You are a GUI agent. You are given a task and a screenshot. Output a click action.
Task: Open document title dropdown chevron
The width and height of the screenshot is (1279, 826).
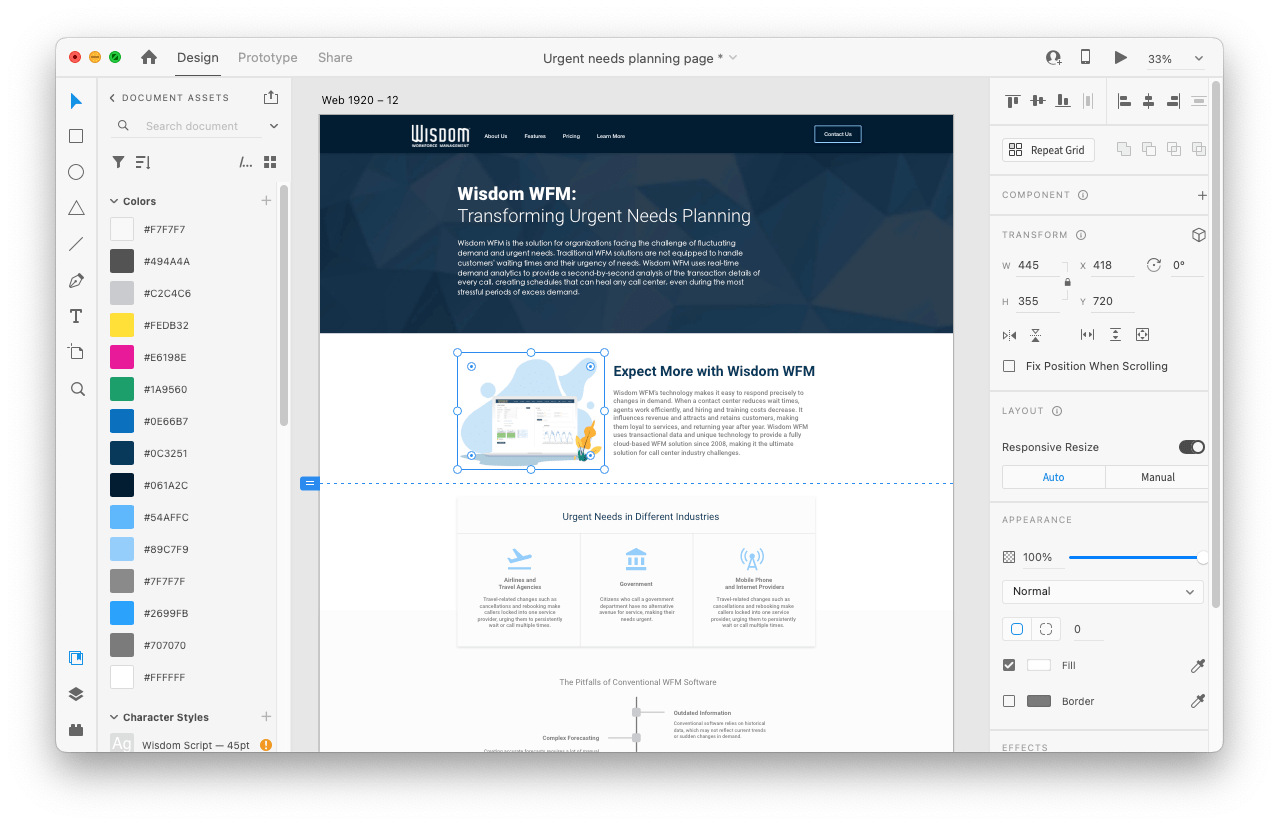pyautogui.click(x=733, y=58)
